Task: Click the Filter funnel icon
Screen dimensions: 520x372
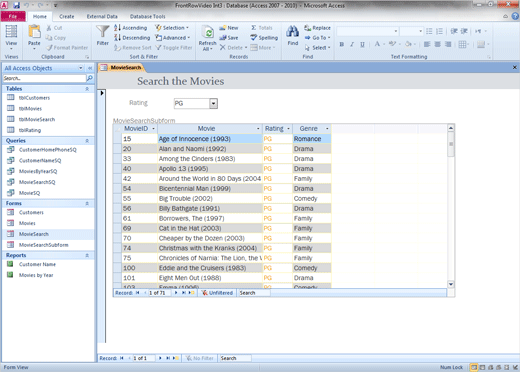Action: 102,32
